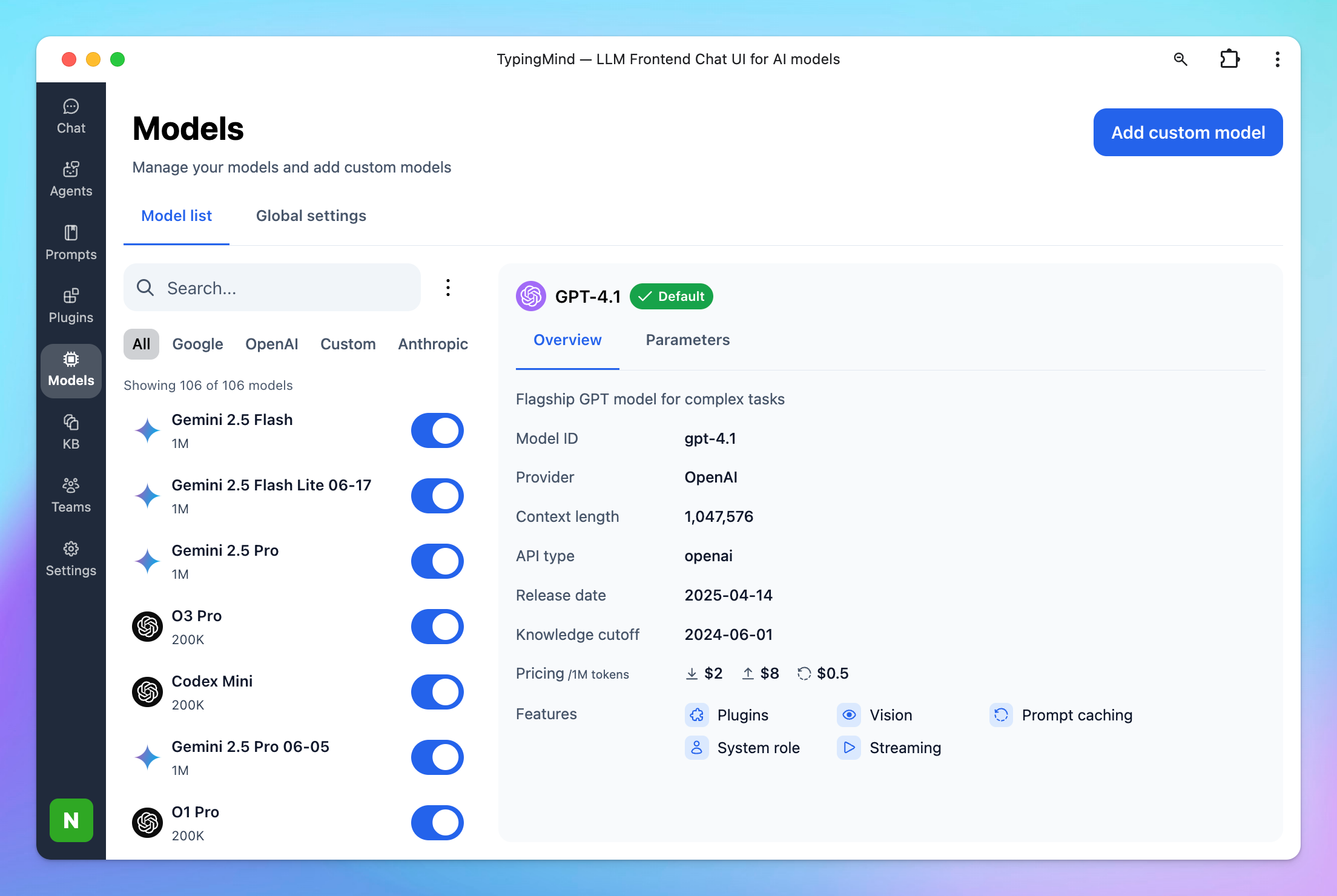Select the Gemini 2.5 Pro 06-05 model name
This screenshot has width=1337, height=896.
[251, 747]
